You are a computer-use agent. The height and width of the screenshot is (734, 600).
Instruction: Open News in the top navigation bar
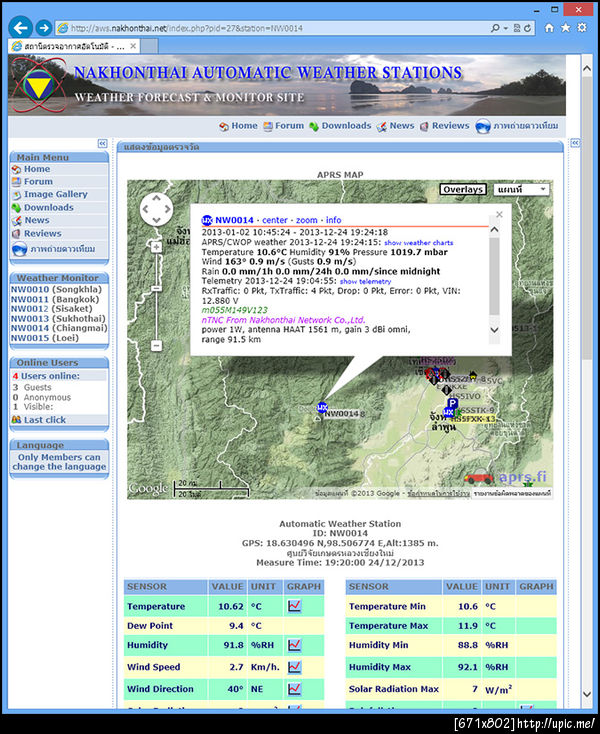pos(395,125)
